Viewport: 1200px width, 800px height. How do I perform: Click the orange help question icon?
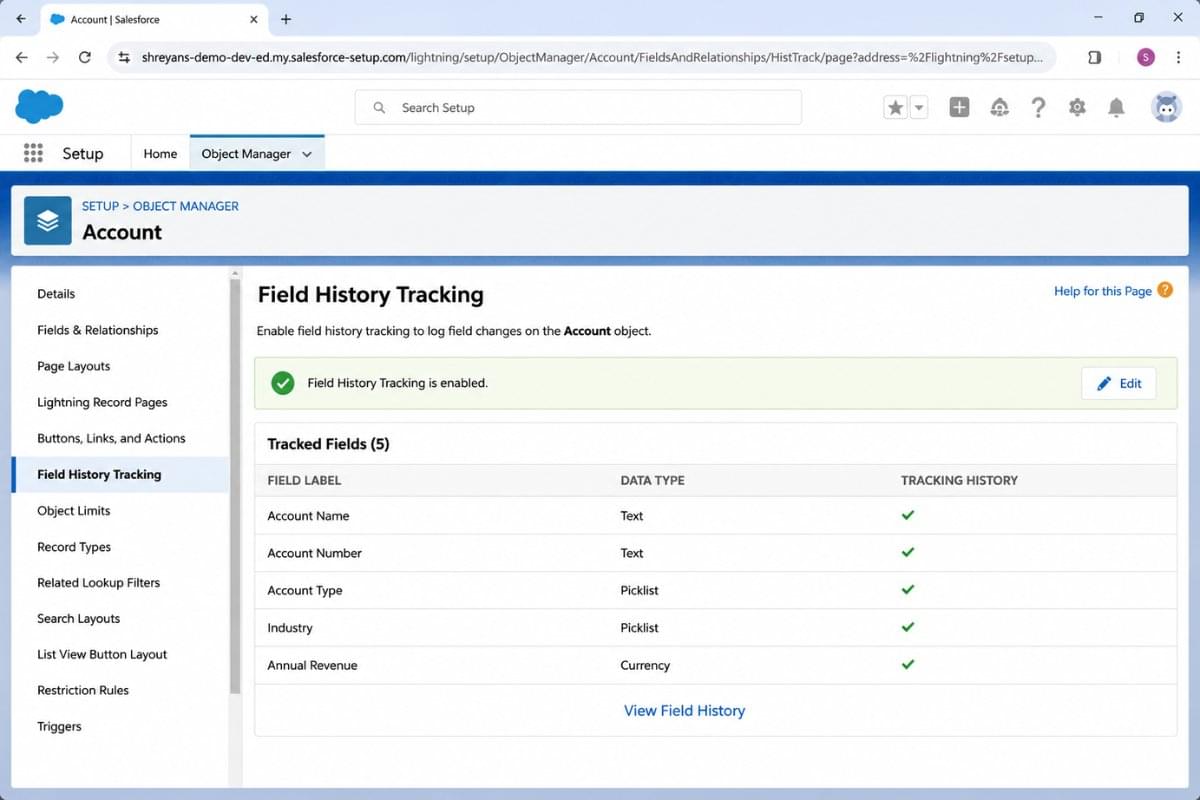[x=1165, y=290]
